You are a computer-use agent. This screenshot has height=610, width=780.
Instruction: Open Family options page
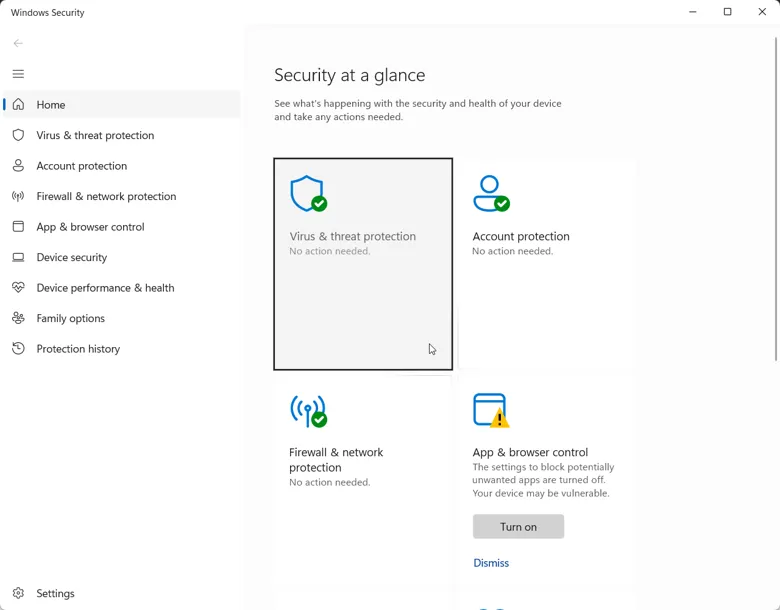coord(121,318)
